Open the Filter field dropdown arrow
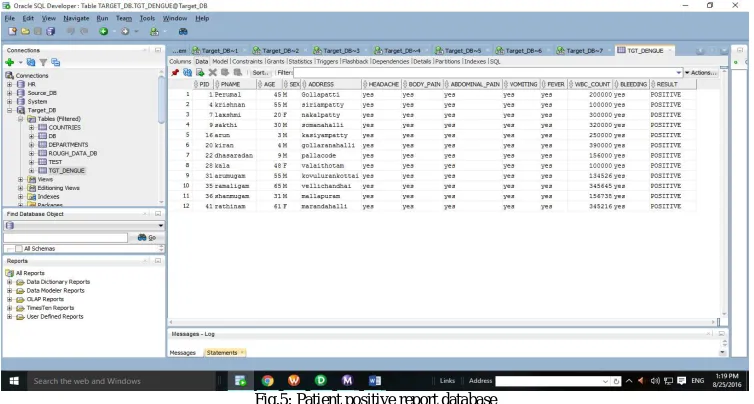The width and height of the screenshot is (754, 404). point(679,73)
